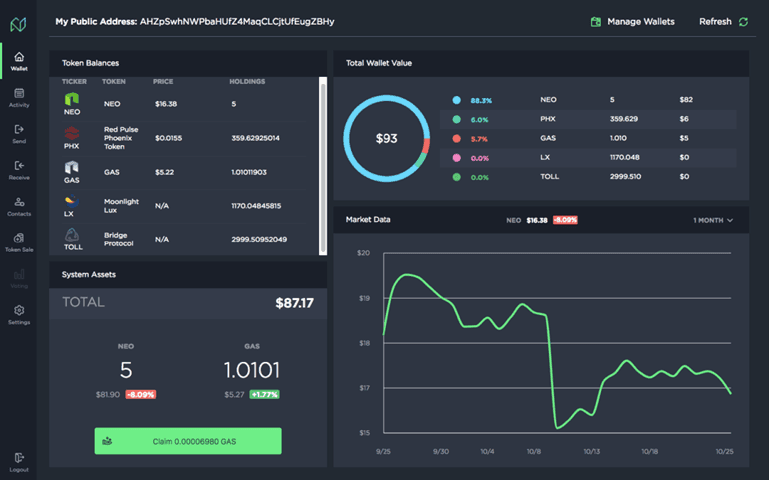Open the 1 MONTH timeframe dropdown
This screenshot has height=480, width=769.
713,220
